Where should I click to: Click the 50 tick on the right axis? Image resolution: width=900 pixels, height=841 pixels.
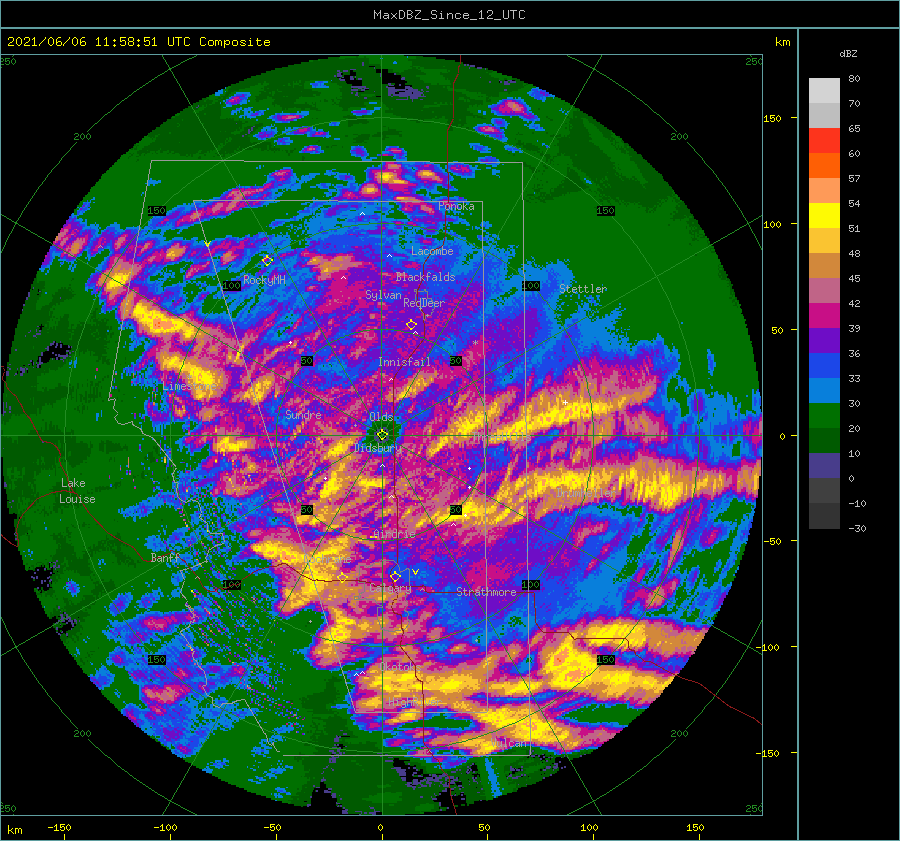tap(777, 330)
